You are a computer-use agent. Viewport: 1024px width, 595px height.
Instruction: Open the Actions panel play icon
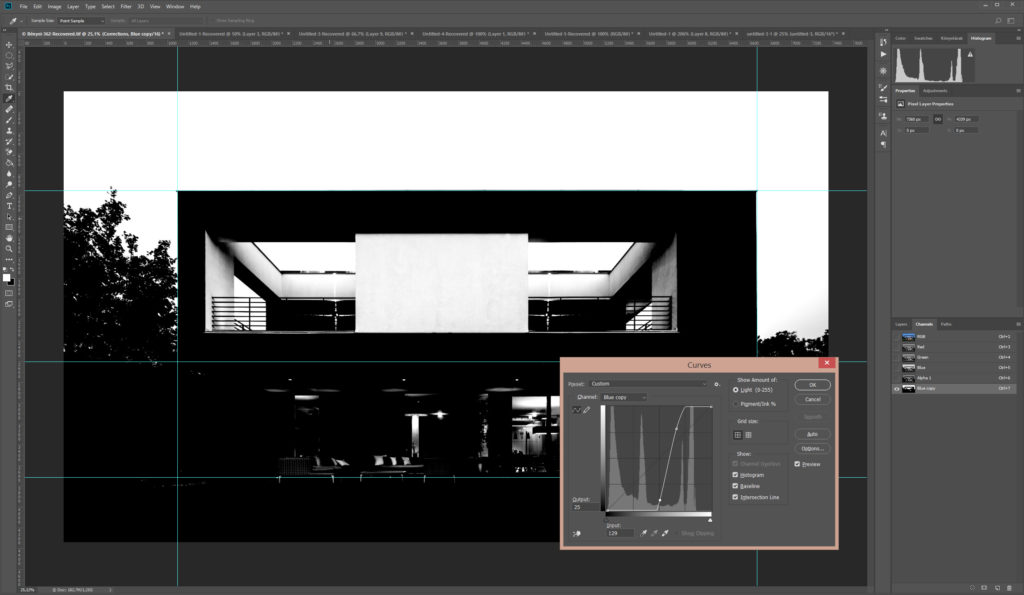tap(883, 54)
